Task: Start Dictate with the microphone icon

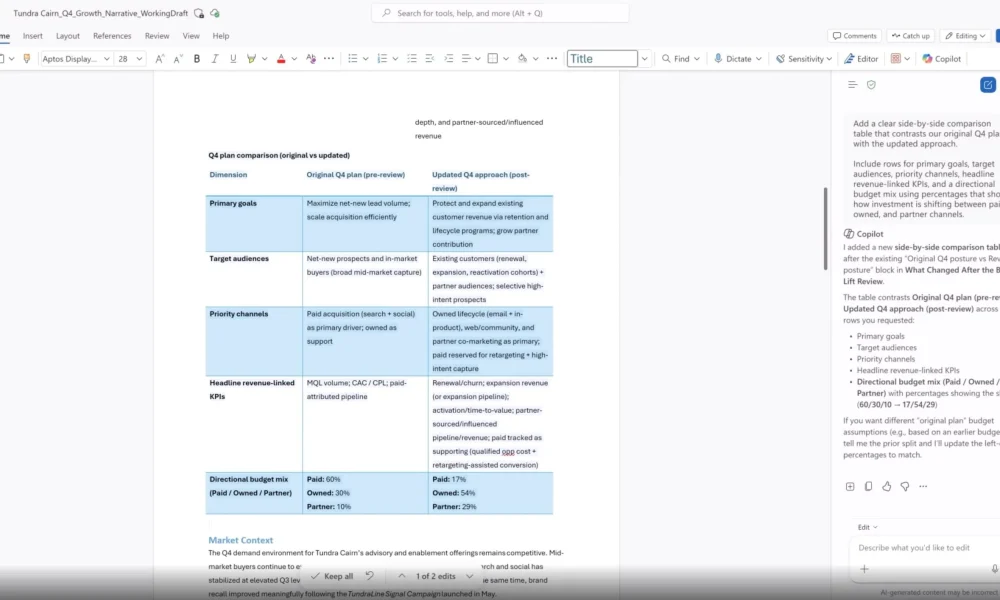Action: pos(733,59)
